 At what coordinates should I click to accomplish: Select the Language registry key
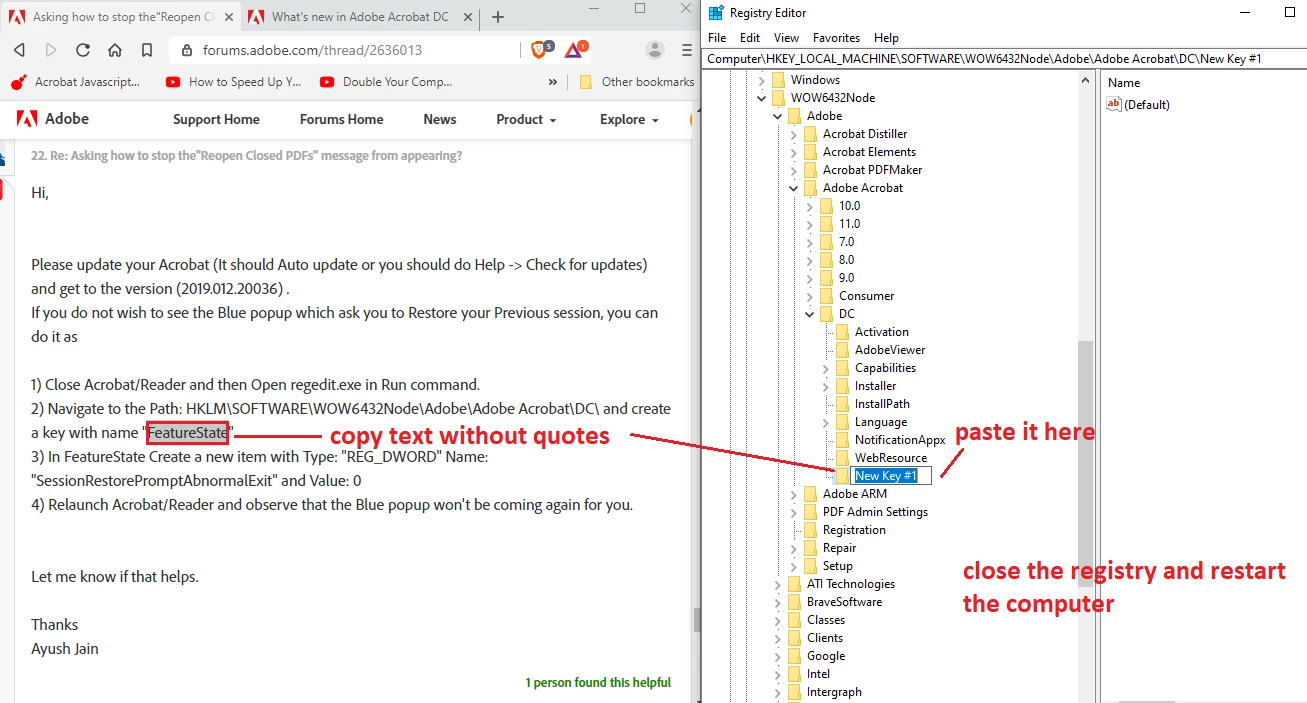pyautogui.click(x=881, y=422)
